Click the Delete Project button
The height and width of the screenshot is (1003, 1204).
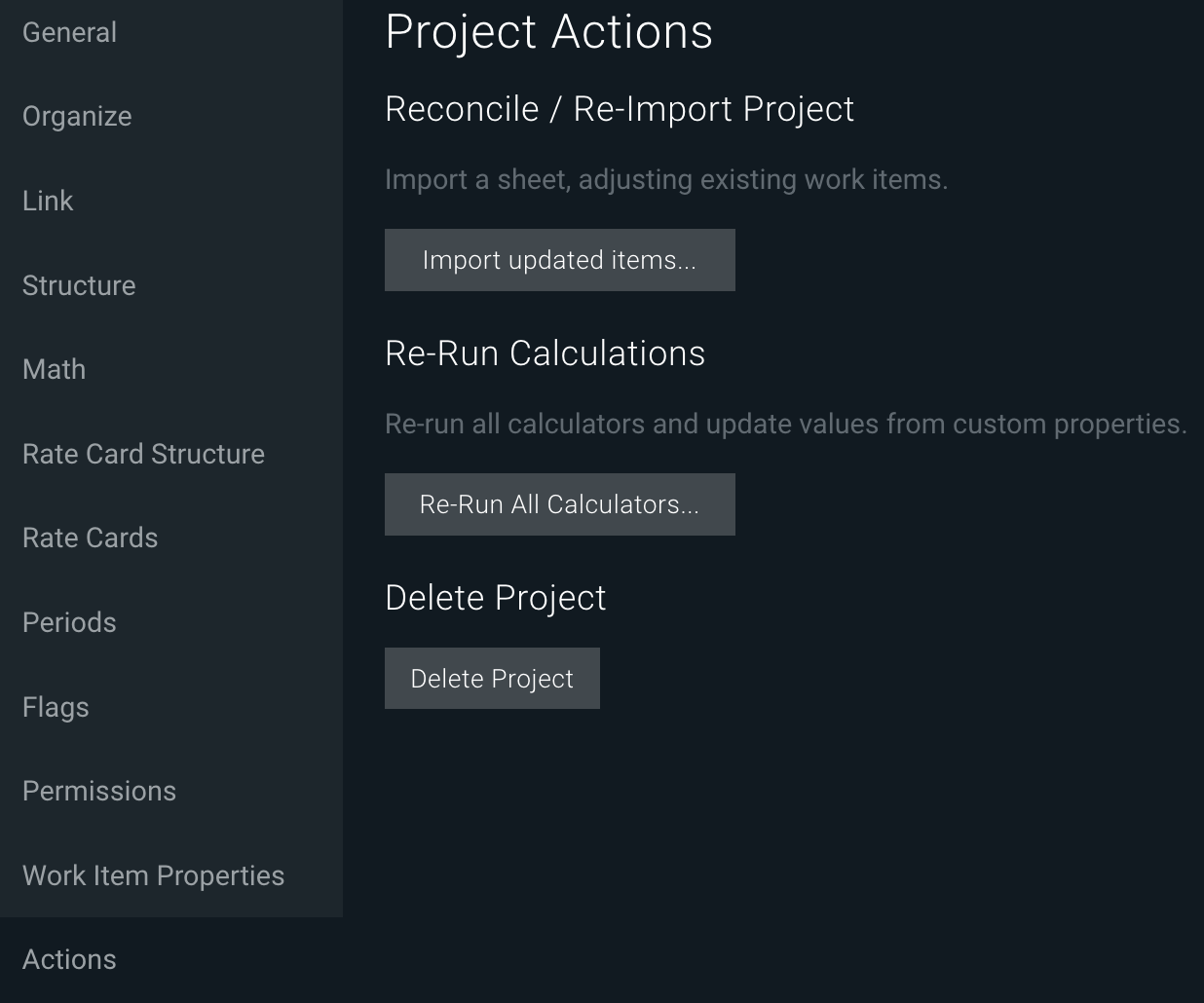pyautogui.click(x=492, y=679)
